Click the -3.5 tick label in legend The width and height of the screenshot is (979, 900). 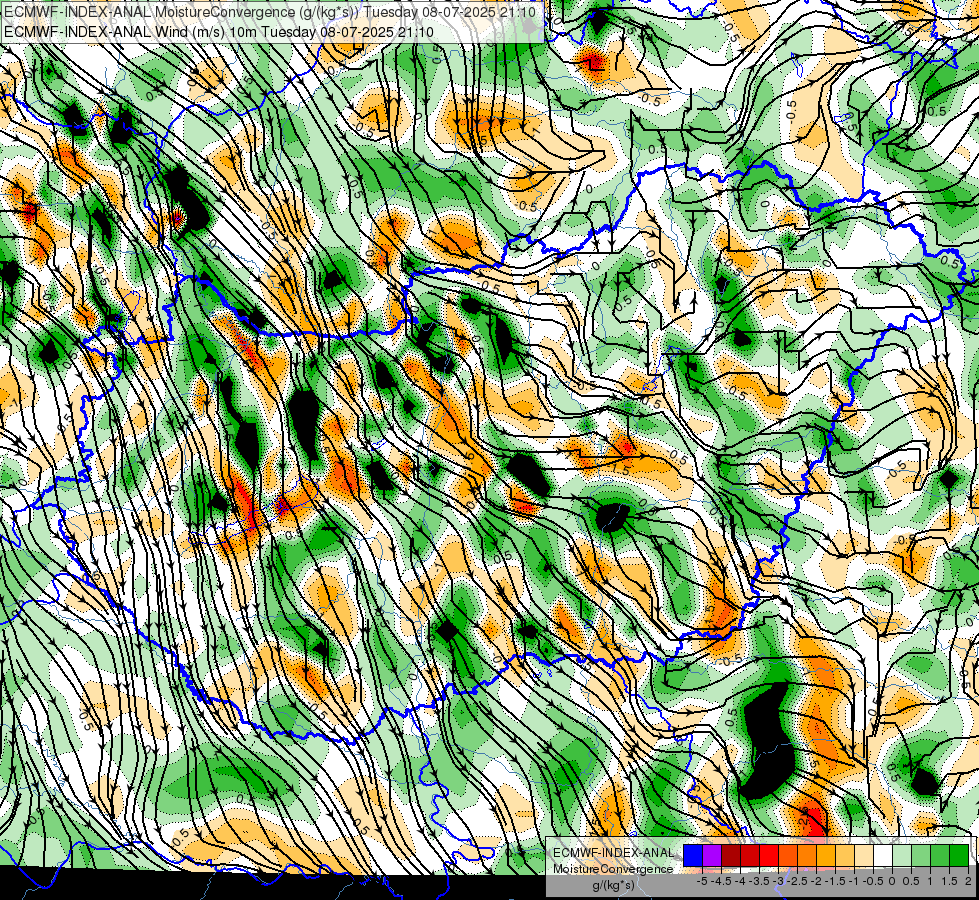(760, 881)
